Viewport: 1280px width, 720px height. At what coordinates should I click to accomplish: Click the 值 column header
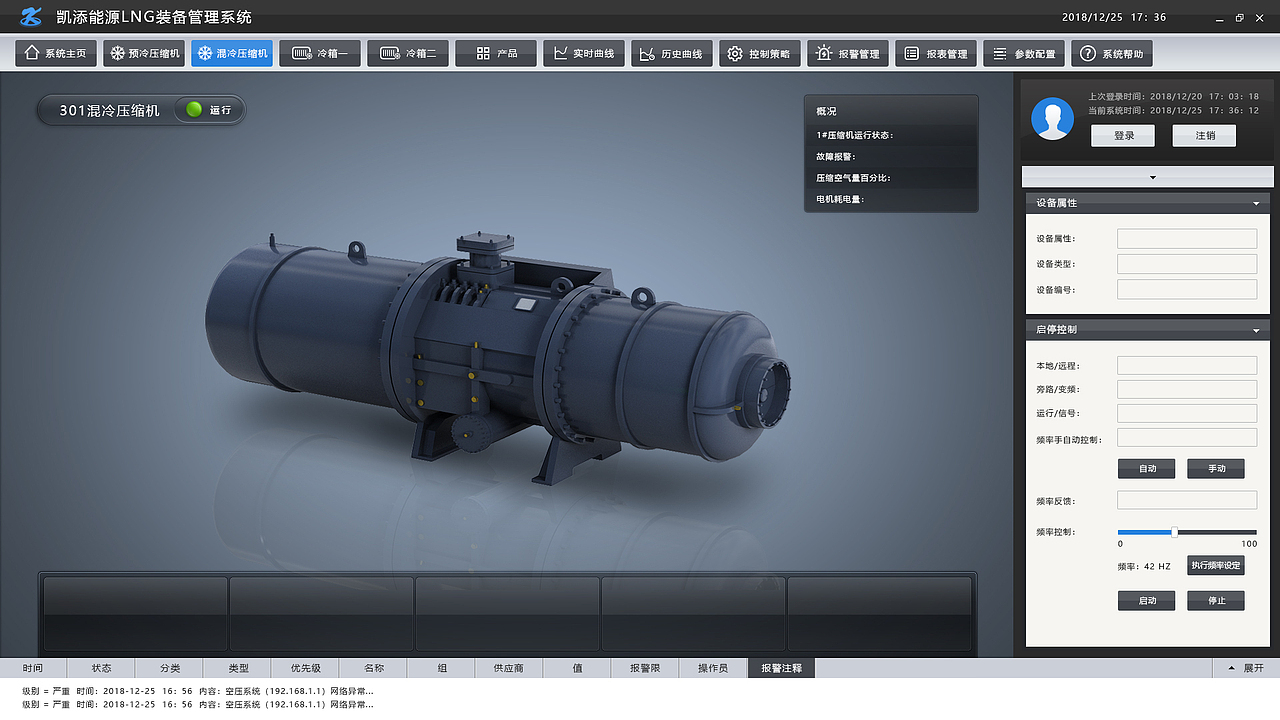coord(577,668)
